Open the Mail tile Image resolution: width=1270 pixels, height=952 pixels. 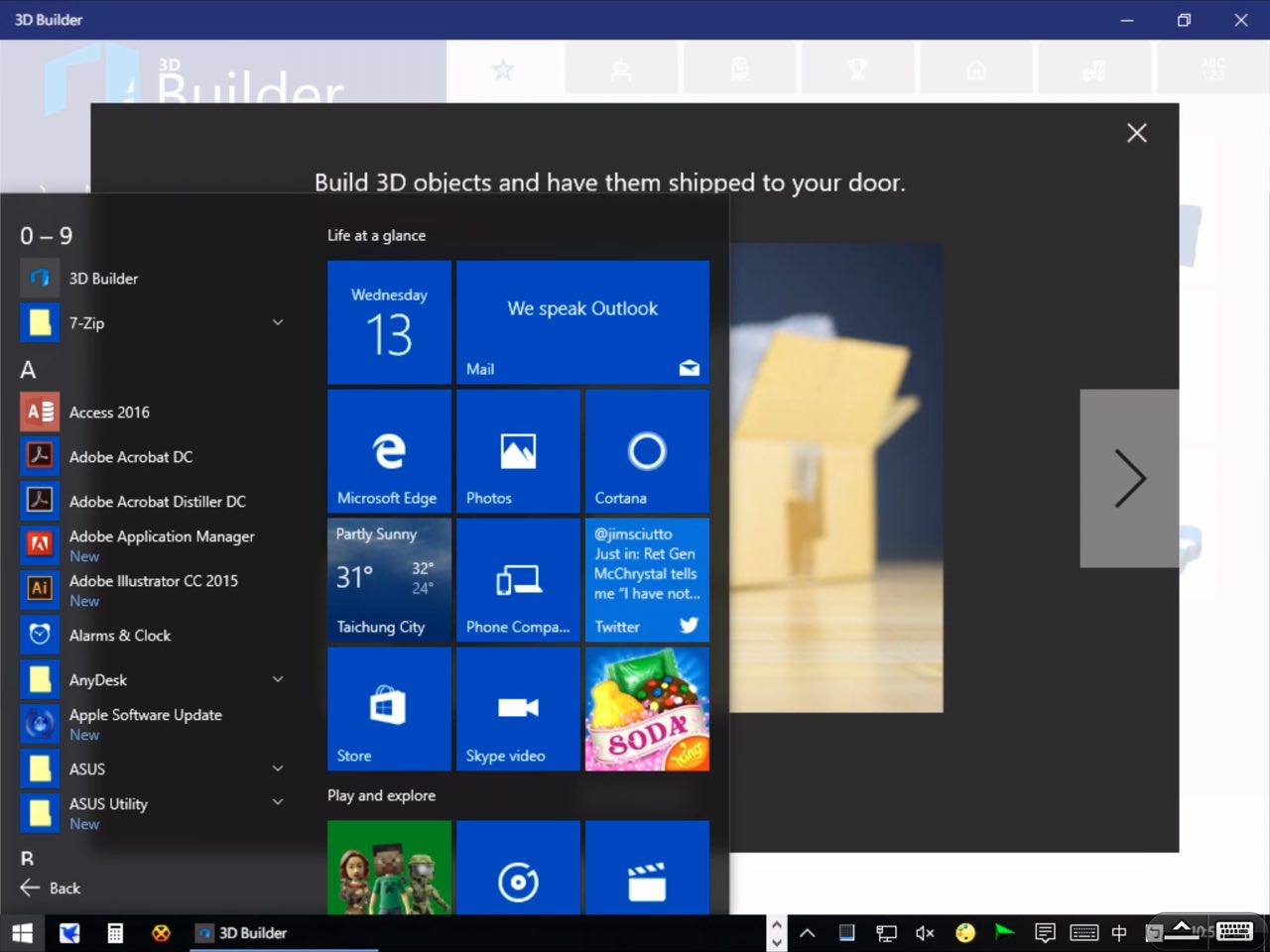(582, 322)
